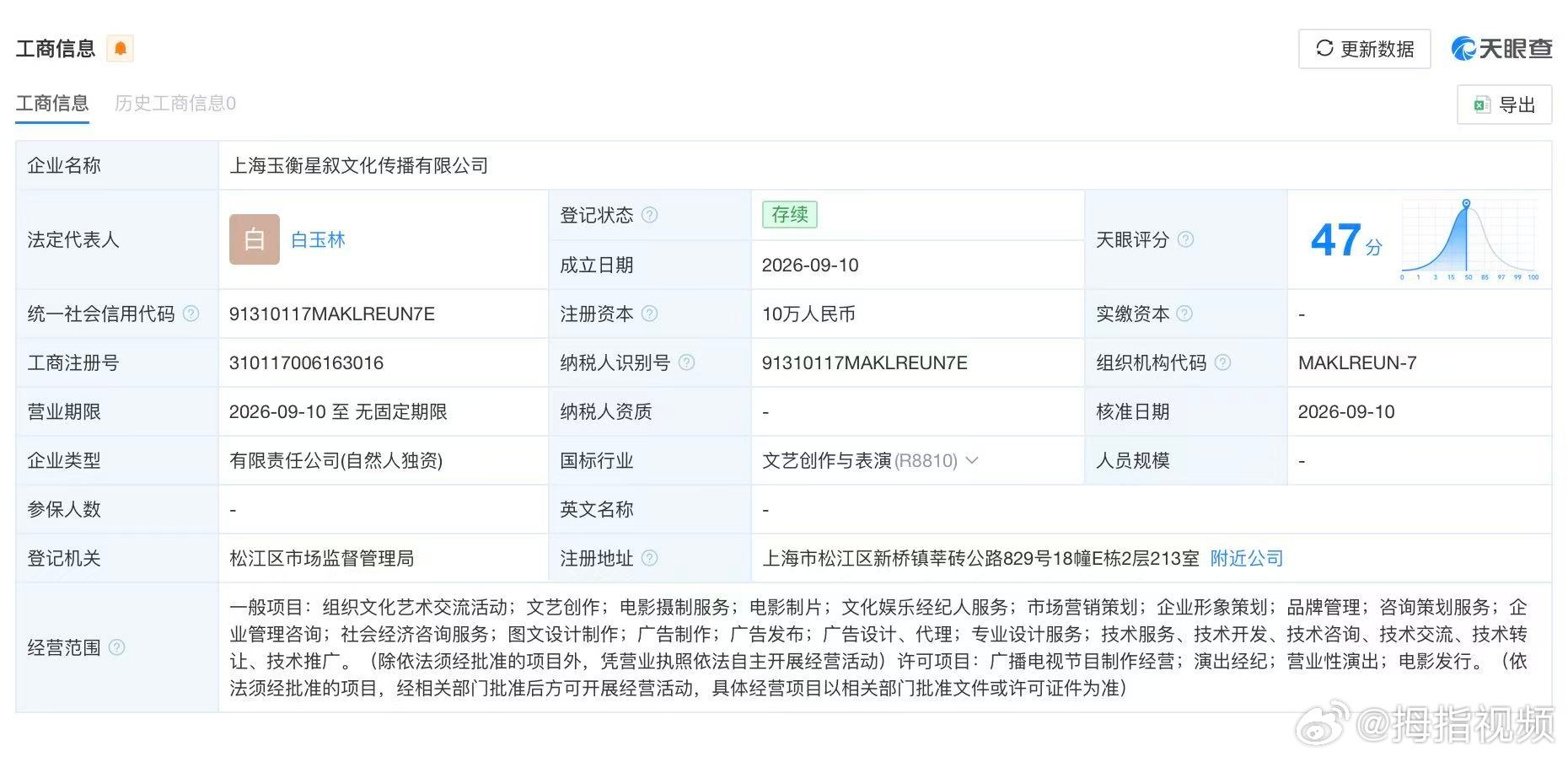Viewport: 1568px width, 762px height.
Task: Click the Excel icon on the 导出 button
Action: tap(1482, 105)
